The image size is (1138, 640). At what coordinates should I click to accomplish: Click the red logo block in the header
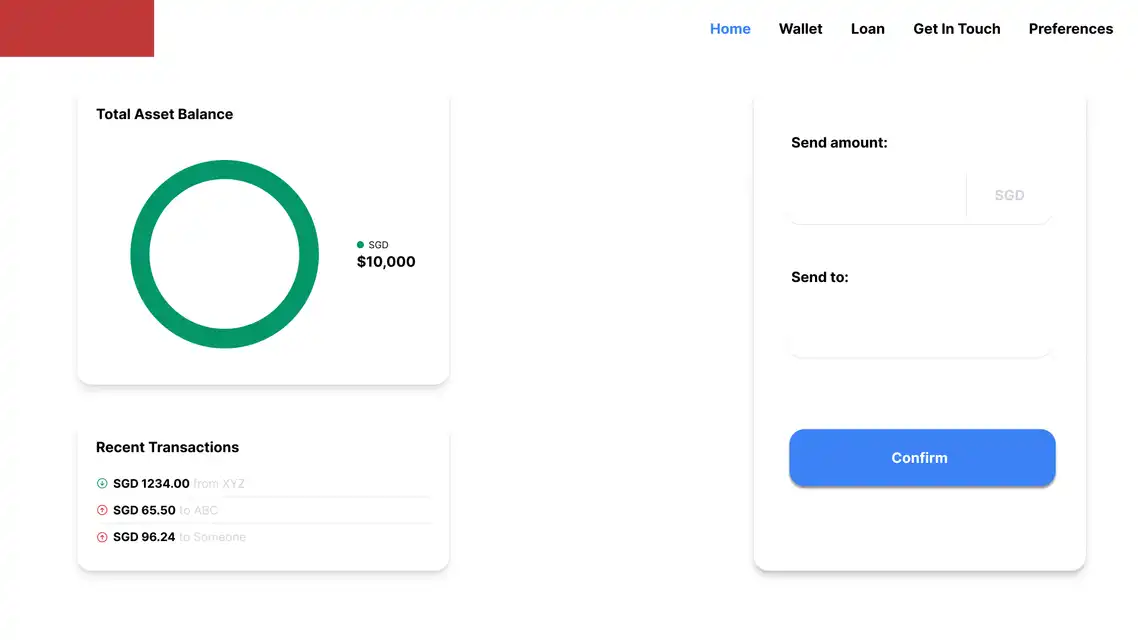pyautogui.click(x=77, y=28)
